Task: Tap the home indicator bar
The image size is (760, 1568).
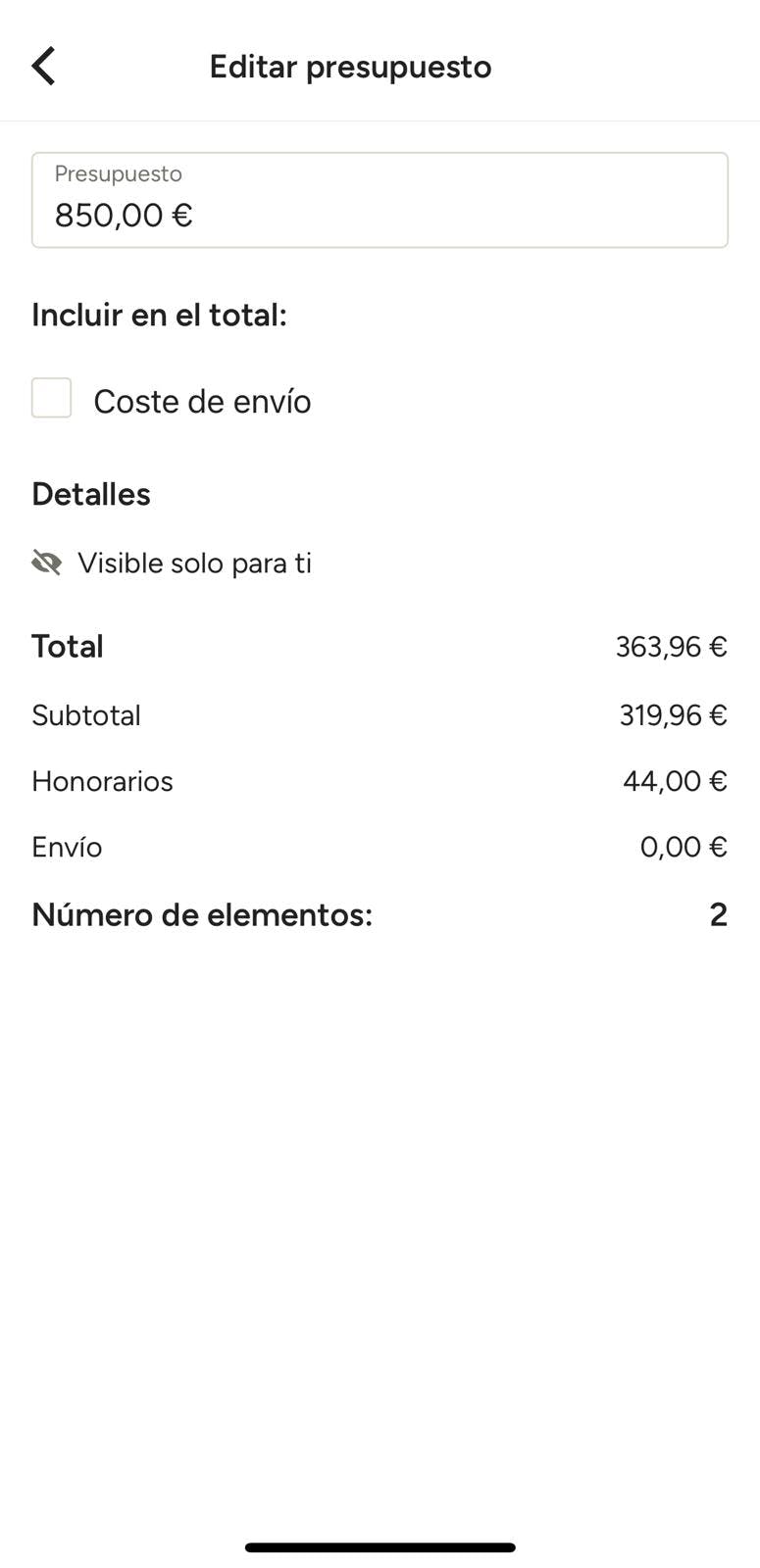Action: [x=380, y=1547]
